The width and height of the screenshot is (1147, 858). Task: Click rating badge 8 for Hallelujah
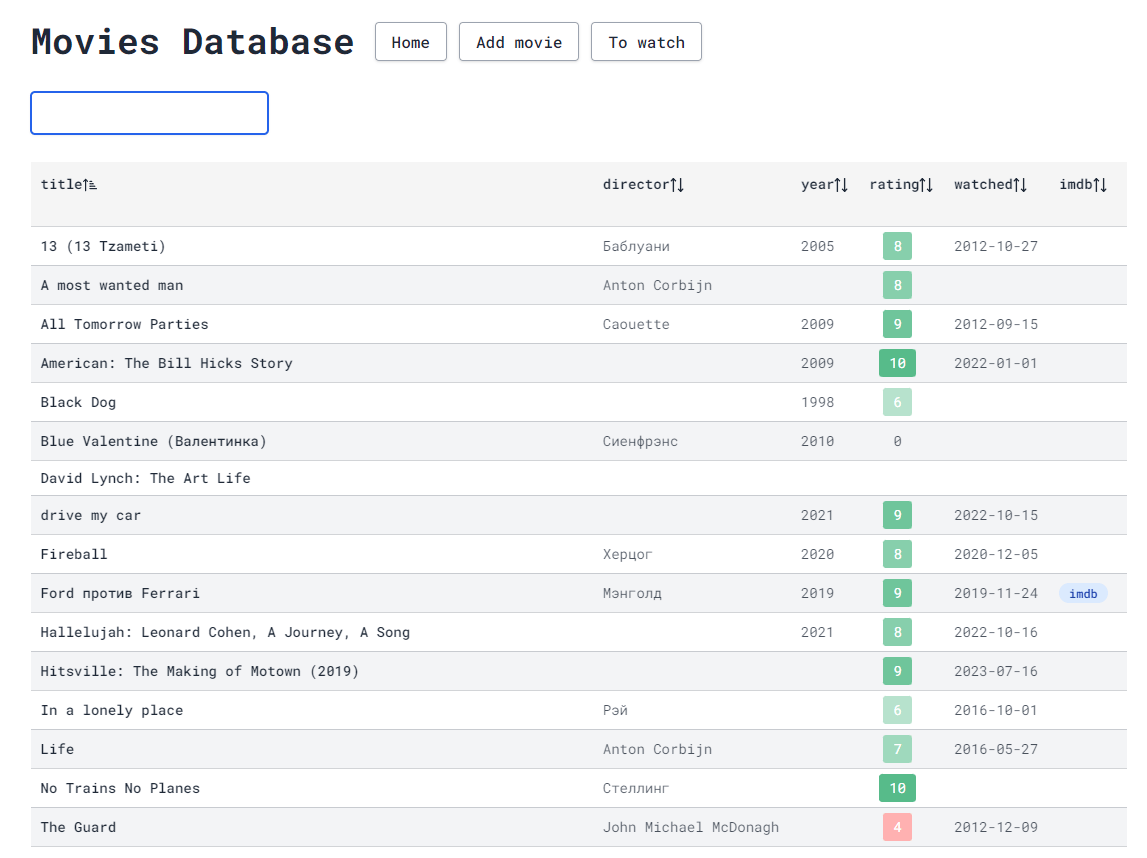898,632
